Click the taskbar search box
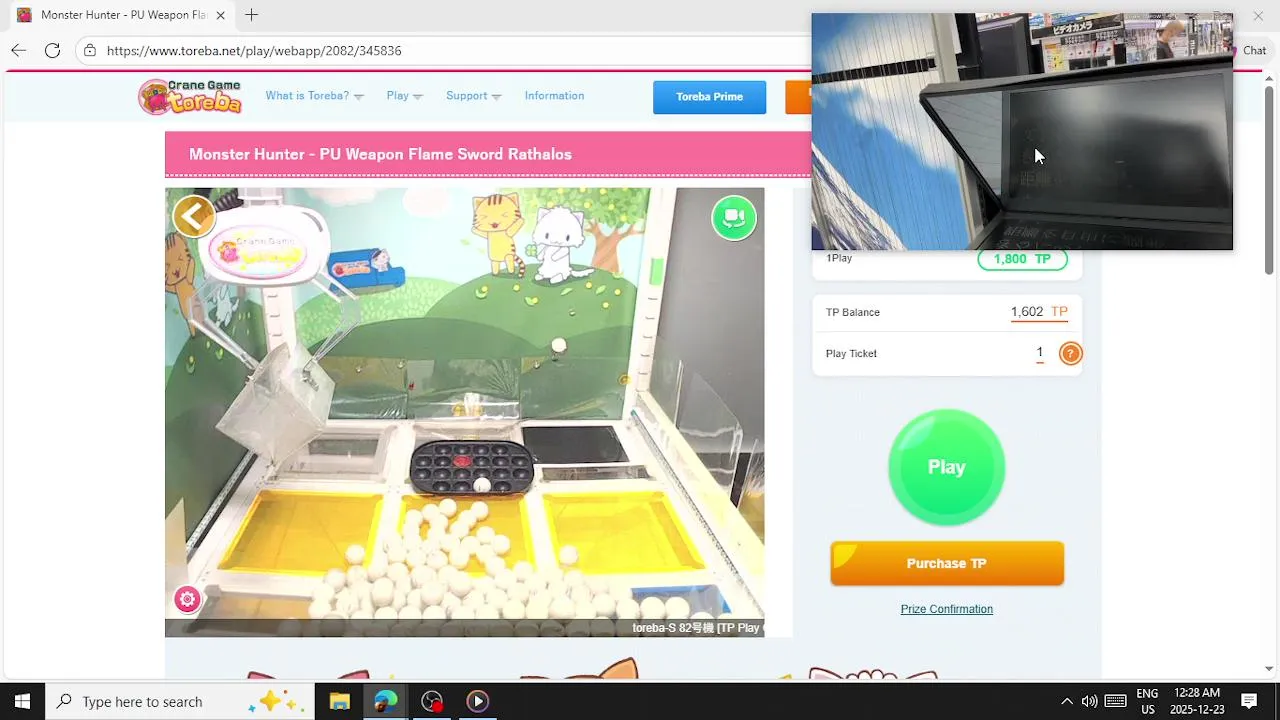Image resolution: width=1280 pixels, height=720 pixels. click(180, 701)
